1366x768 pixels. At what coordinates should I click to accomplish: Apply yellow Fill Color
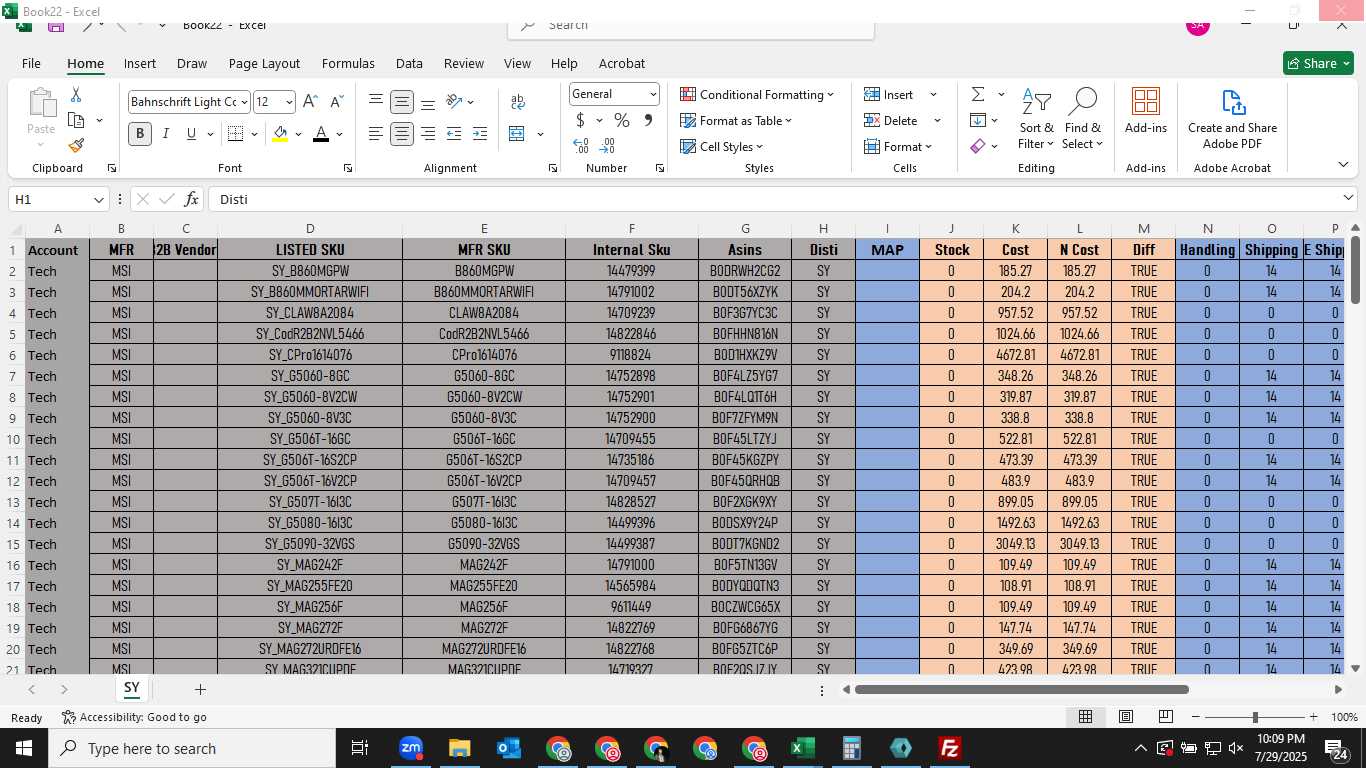coord(280,134)
